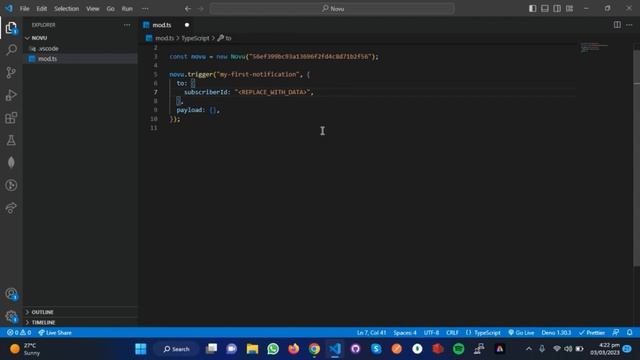Screen dimensions: 640x360
Task: Go back with the navigation arrow
Action: click(188, 9)
